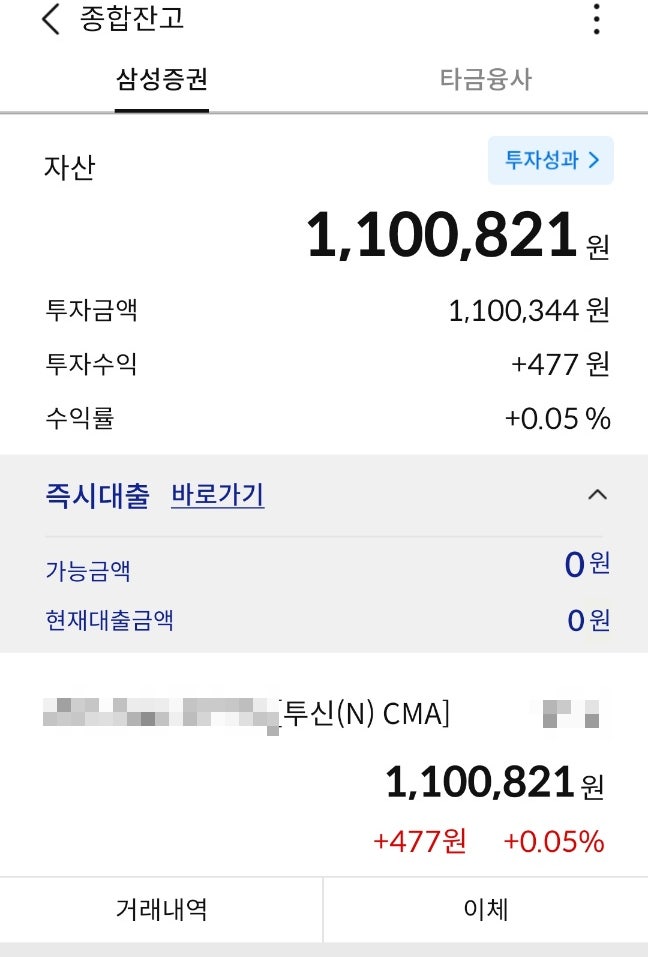Tap the 현재대출금액 label
This screenshot has width=648, height=957.
[x=109, y=620]
